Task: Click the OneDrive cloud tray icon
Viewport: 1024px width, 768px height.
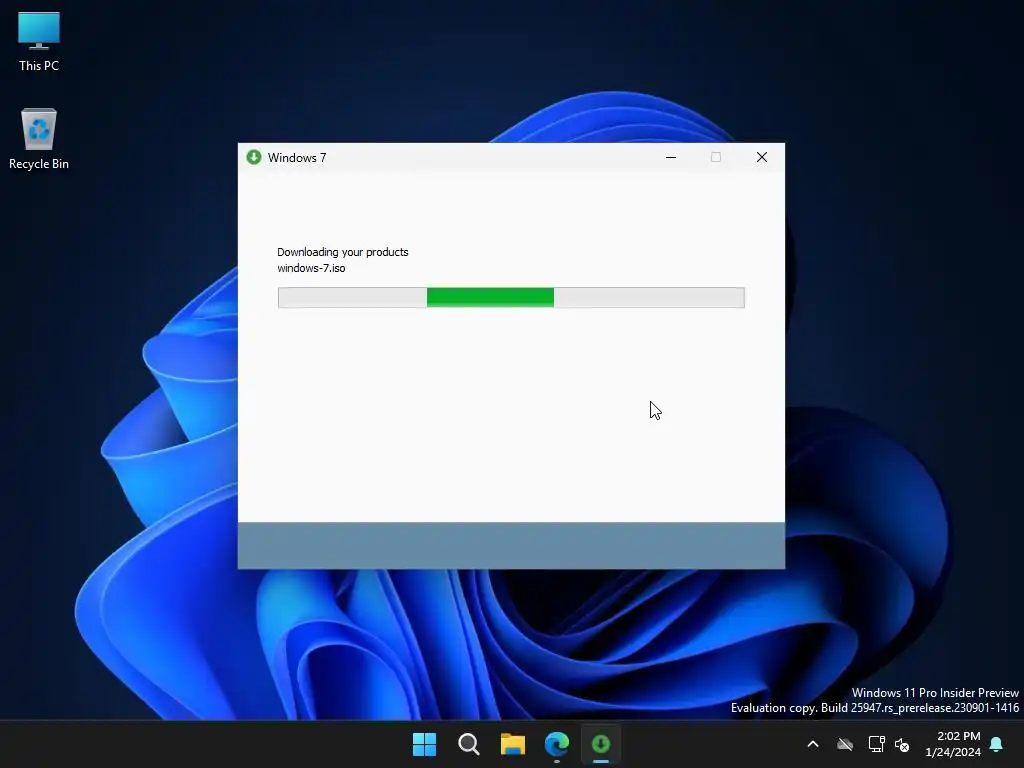Action: [x=845, y=744]
